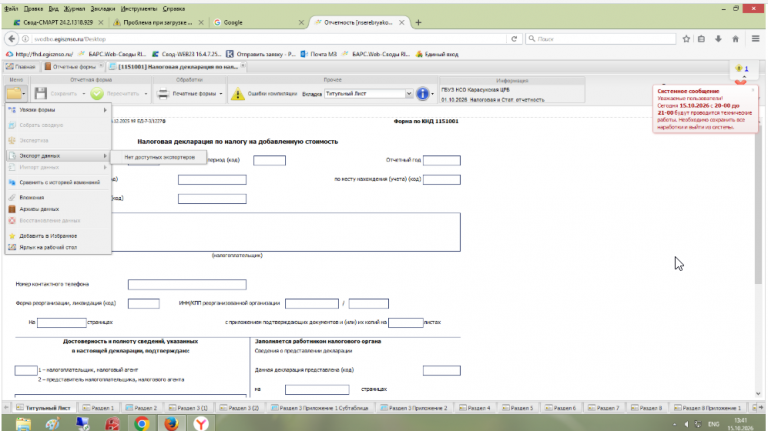Click the ENG language indicator in tray
The width and height of the screenshot is (768, 431).
[714, 424]
